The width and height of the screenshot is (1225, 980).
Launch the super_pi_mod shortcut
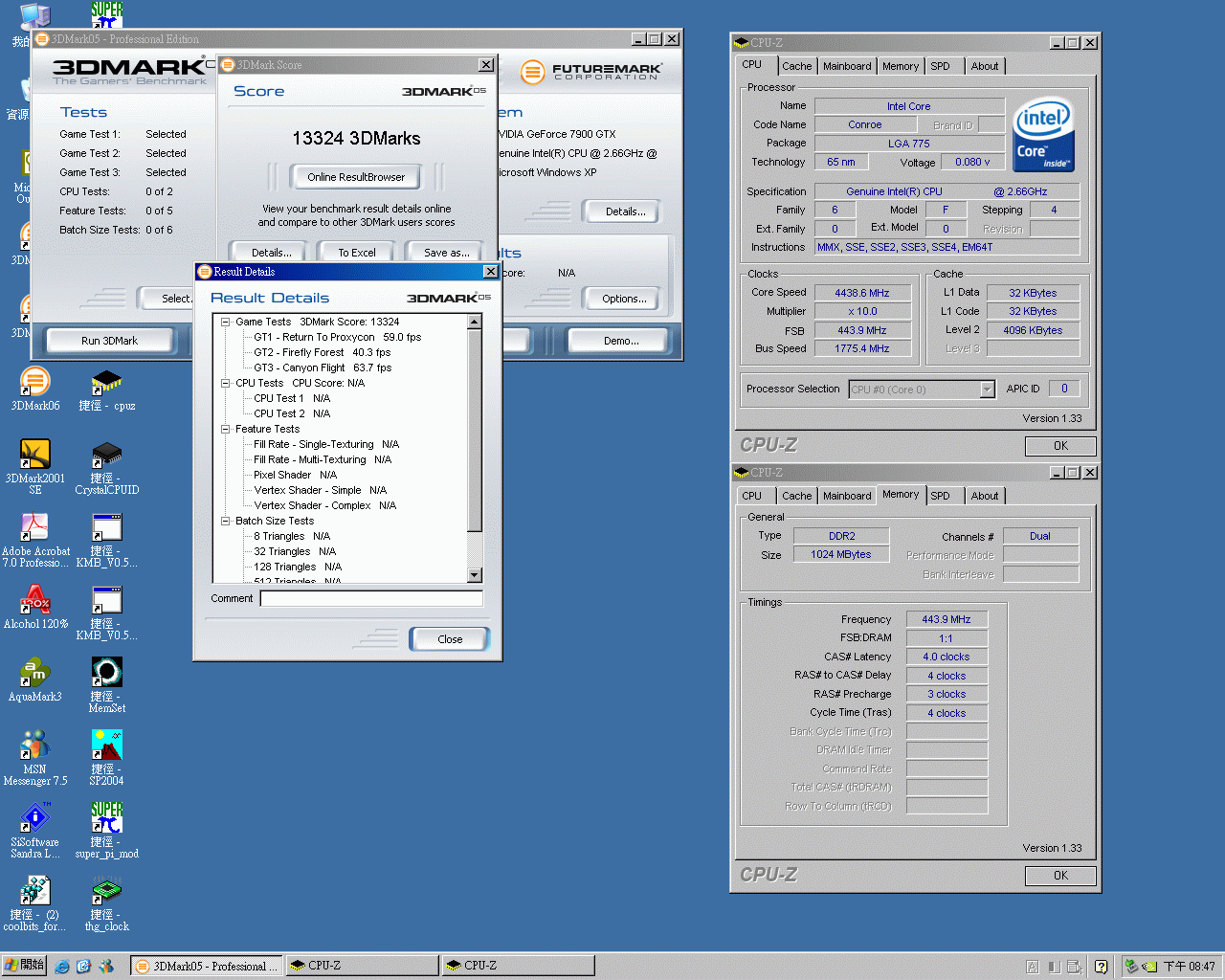click(106, 818)
